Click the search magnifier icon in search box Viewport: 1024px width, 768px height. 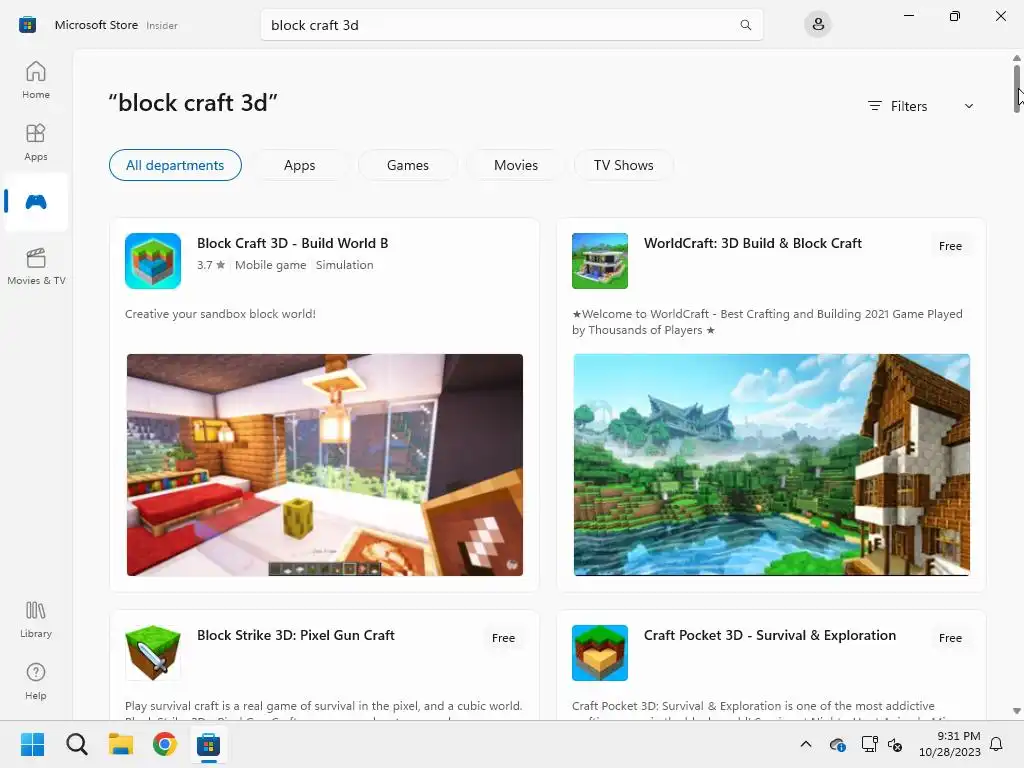click(x=745, y=25)
